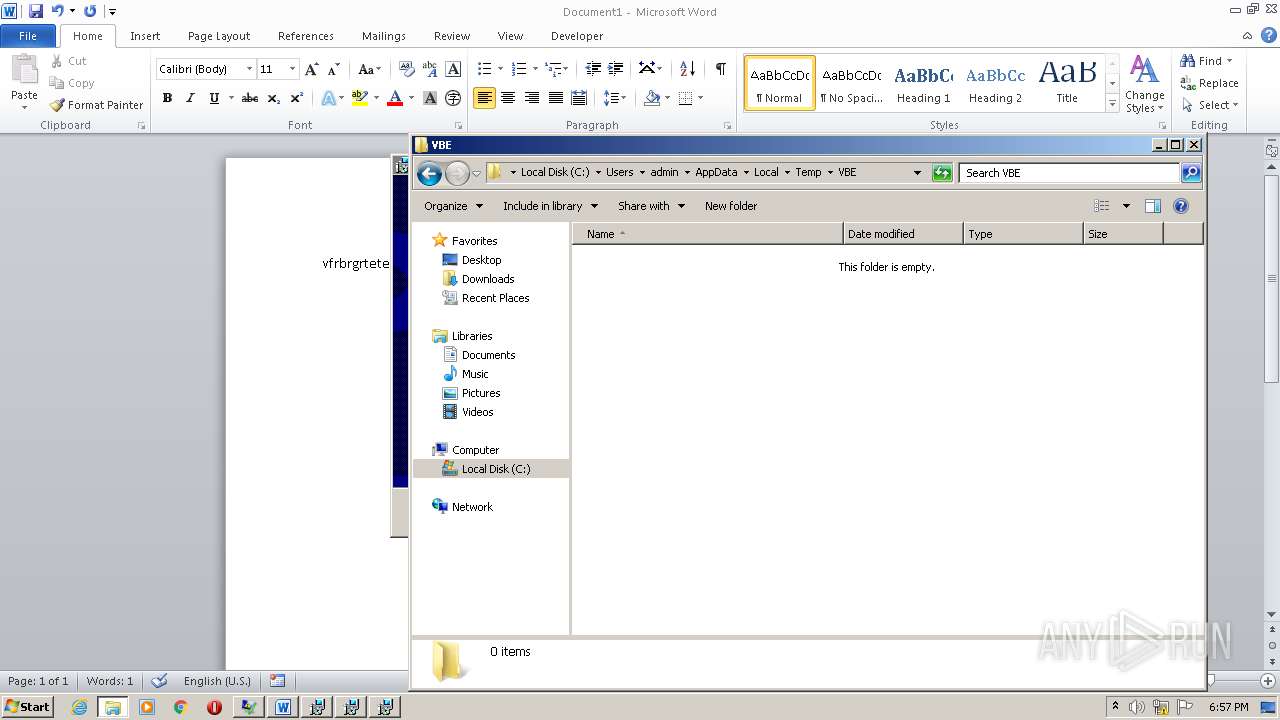Click the Sort icon

point(687,69)
